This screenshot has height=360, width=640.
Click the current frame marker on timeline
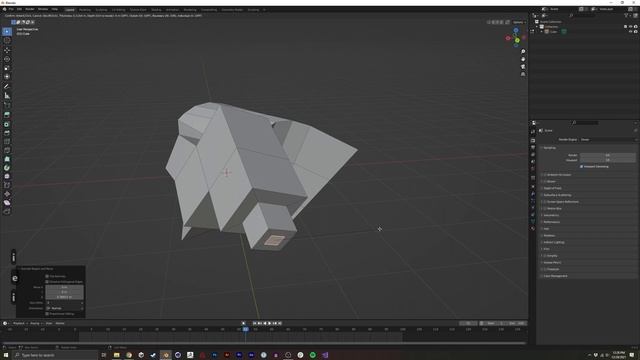click(245, 329)
